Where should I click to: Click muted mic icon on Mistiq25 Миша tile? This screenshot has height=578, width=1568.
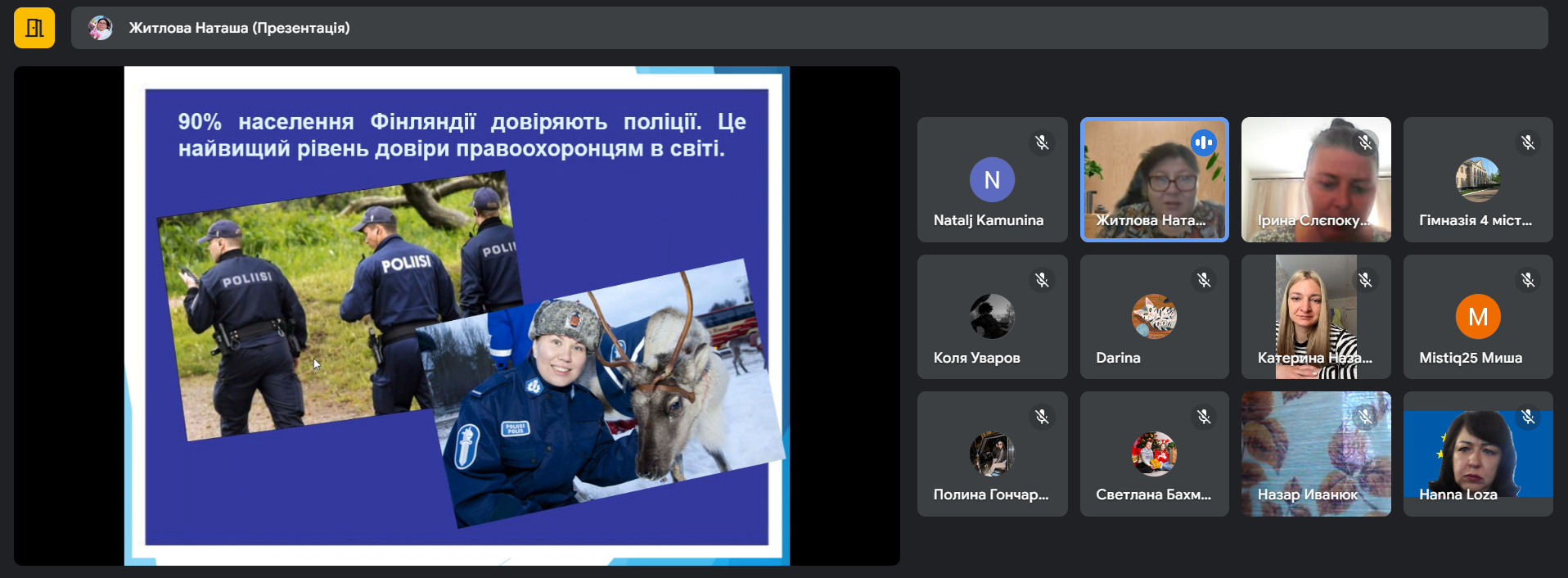coord(1527,280)
